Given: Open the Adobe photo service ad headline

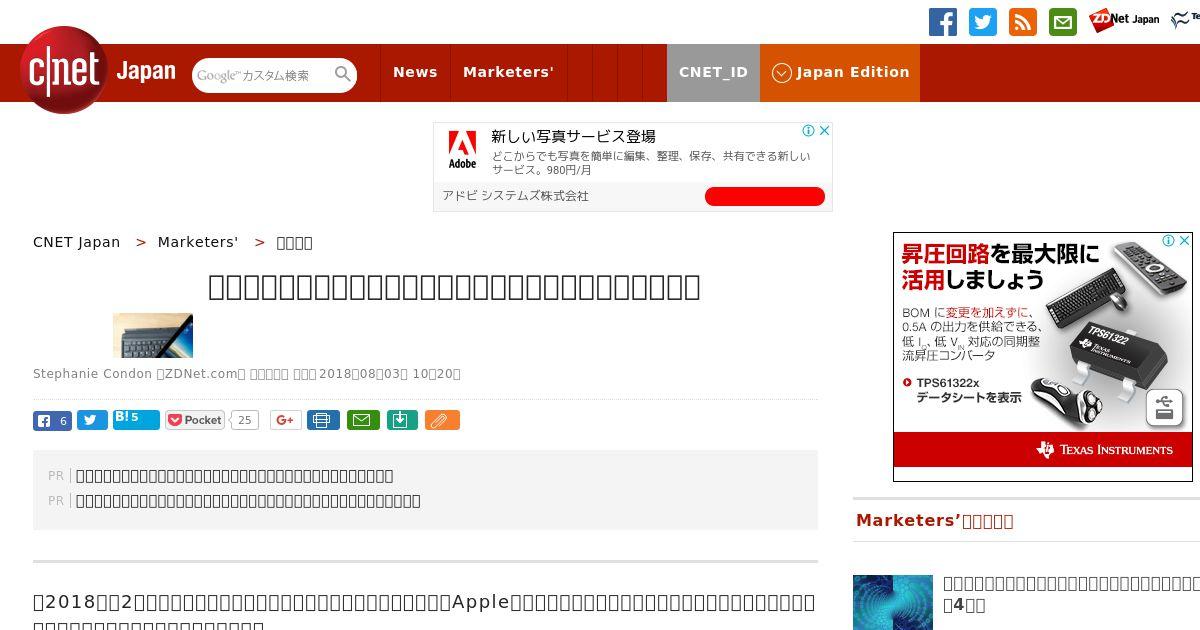Looking at the screenshot, I should (573, 137).
